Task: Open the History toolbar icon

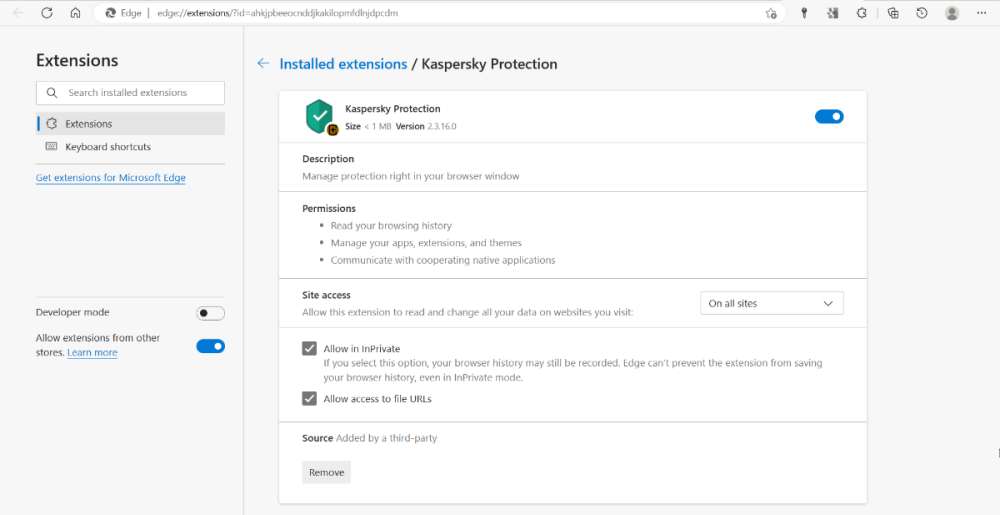Action: pos(922,13)
